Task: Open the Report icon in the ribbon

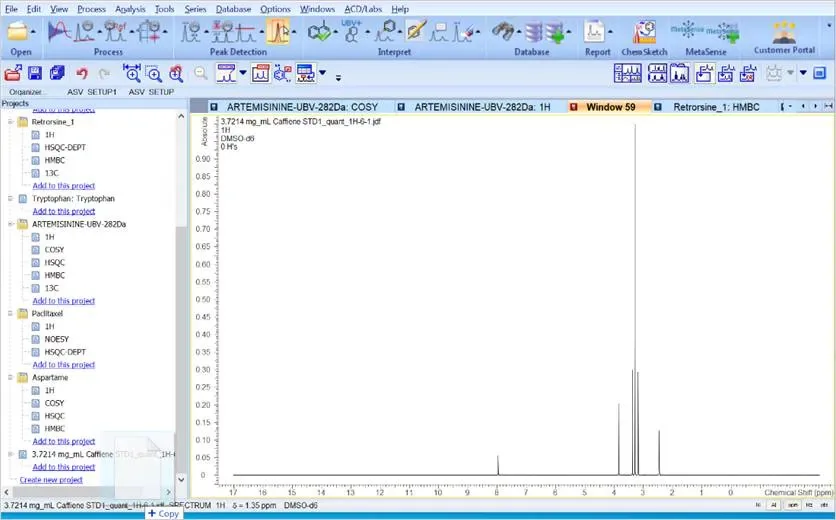Action: (x=594, y=31)
